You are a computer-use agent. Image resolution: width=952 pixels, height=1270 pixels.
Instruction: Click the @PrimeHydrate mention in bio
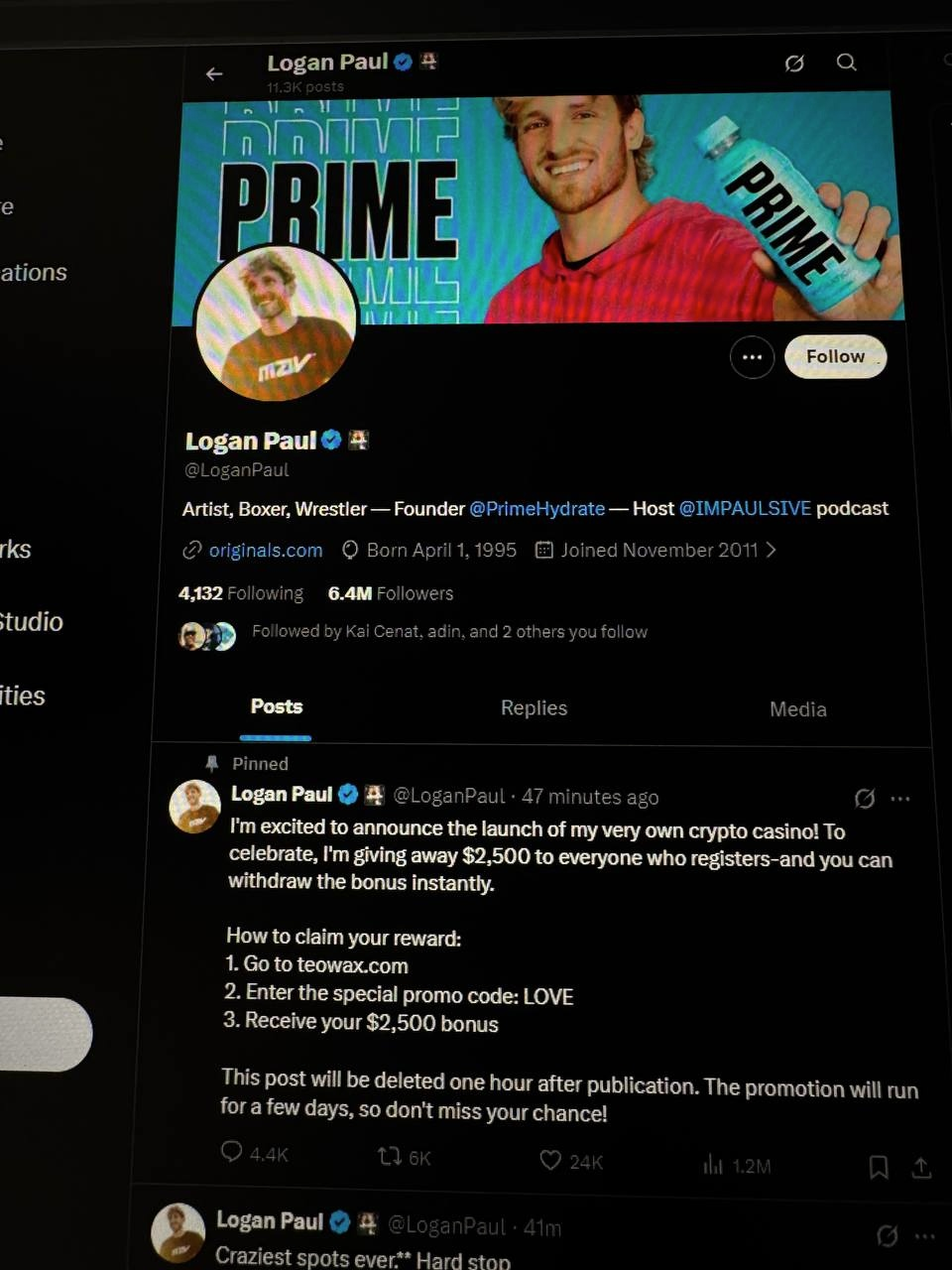click(536, 509)
